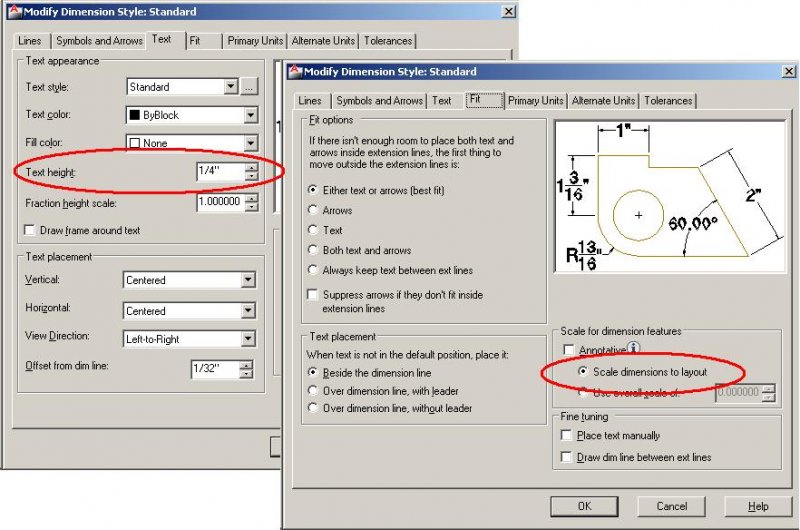Screen dimensions: 800x530
Task: Close the front Modify Dimension Style dialog
Action: pyautogui.click(x=789, y=71)
